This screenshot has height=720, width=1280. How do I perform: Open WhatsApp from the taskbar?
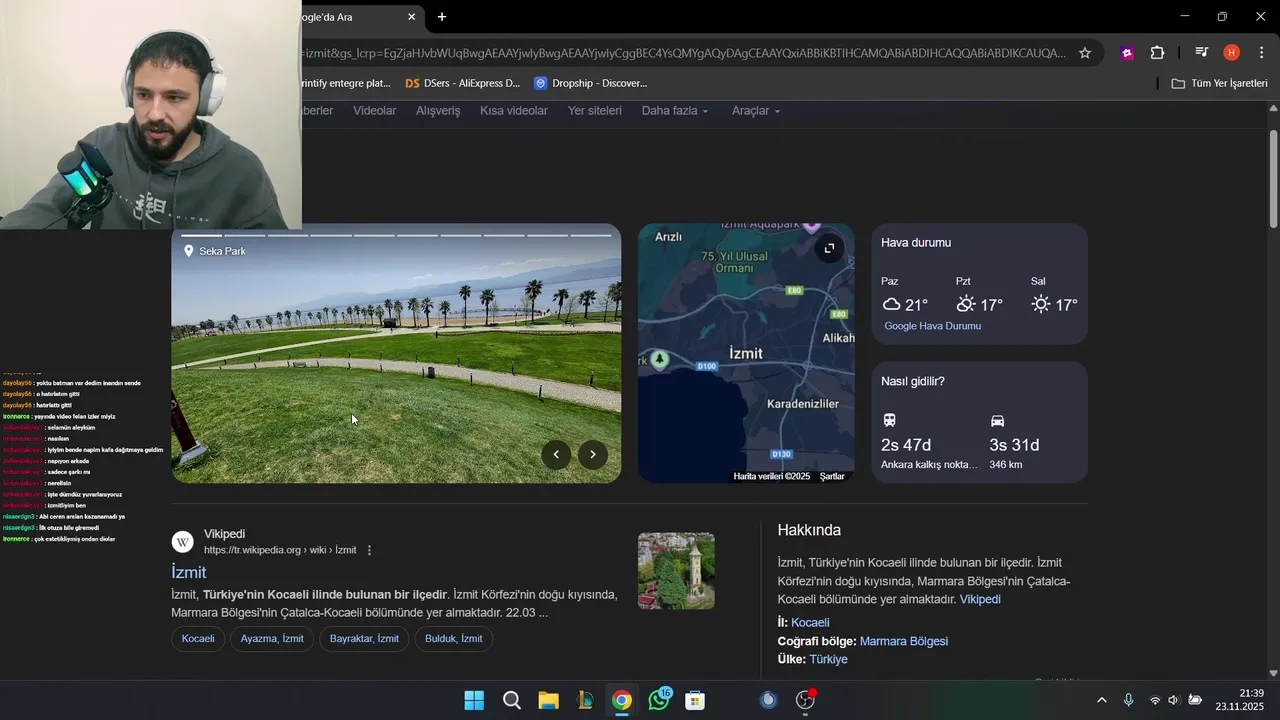point(659,700)
